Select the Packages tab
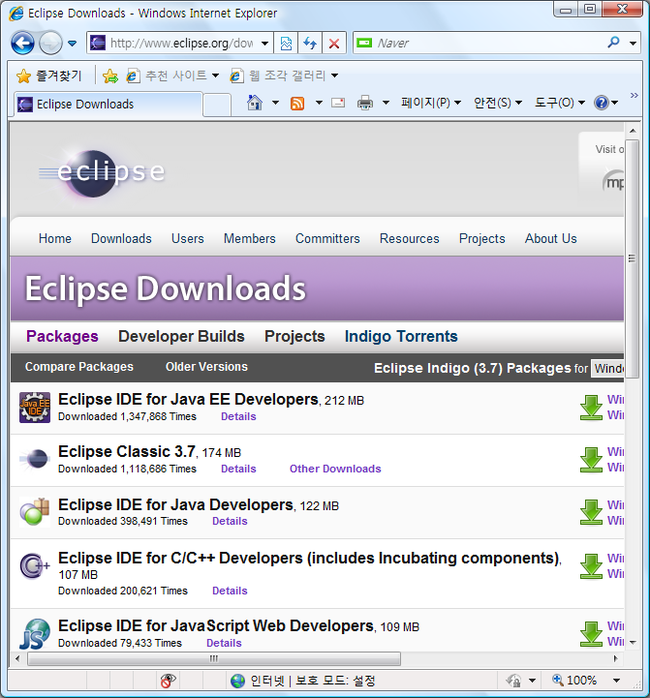Viewport: 650px width, 698px height. (62, 337)
